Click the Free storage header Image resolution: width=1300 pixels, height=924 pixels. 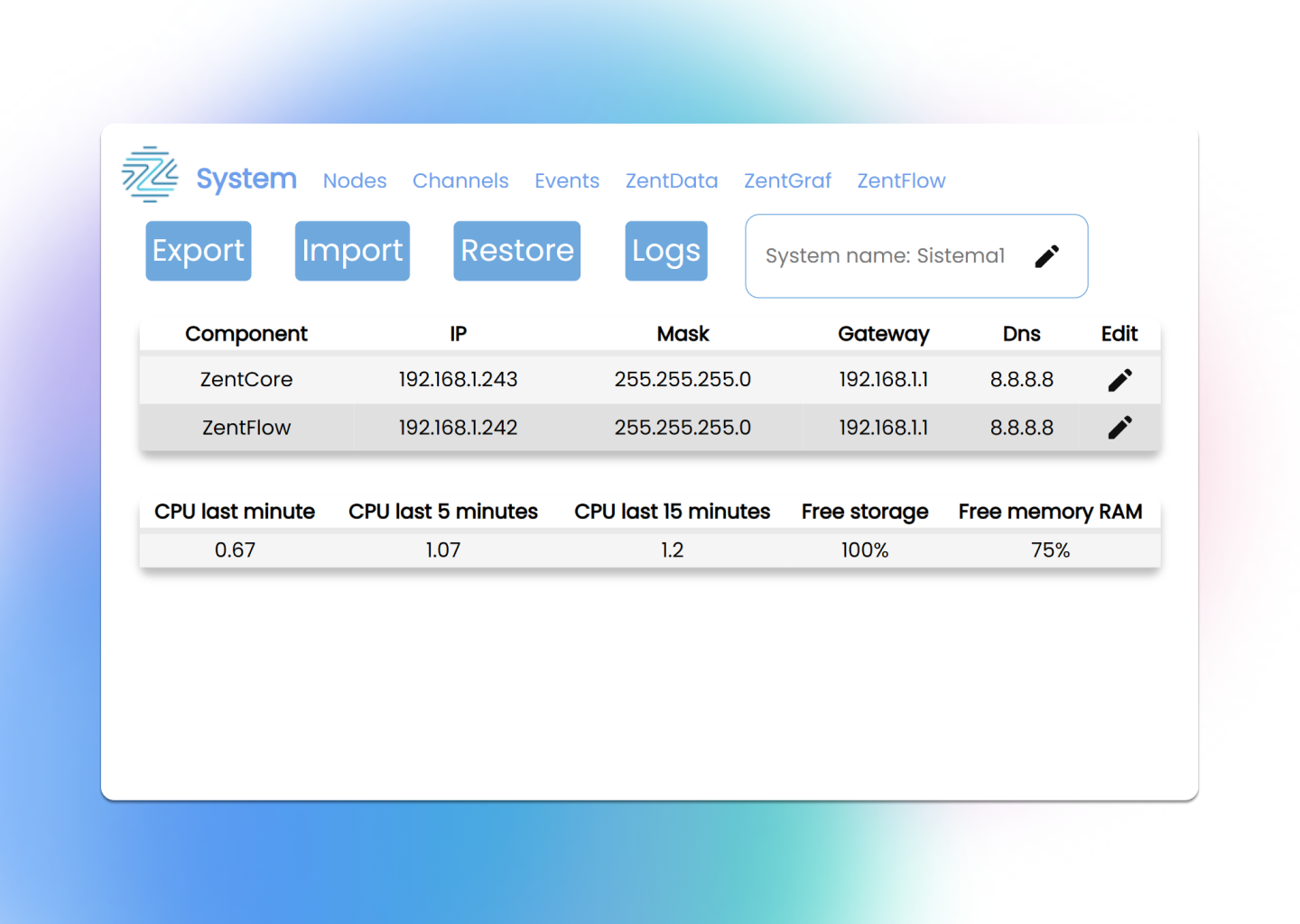coord(865,512)
